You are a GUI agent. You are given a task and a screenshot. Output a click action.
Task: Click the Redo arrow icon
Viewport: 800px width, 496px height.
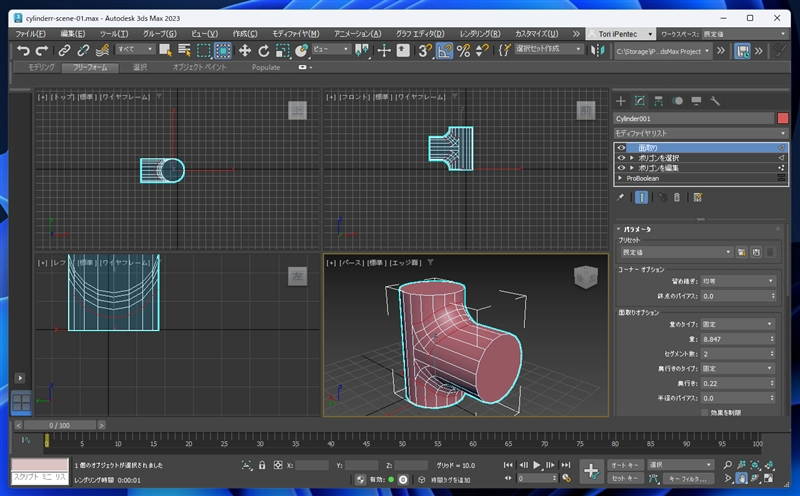(42, 50)
